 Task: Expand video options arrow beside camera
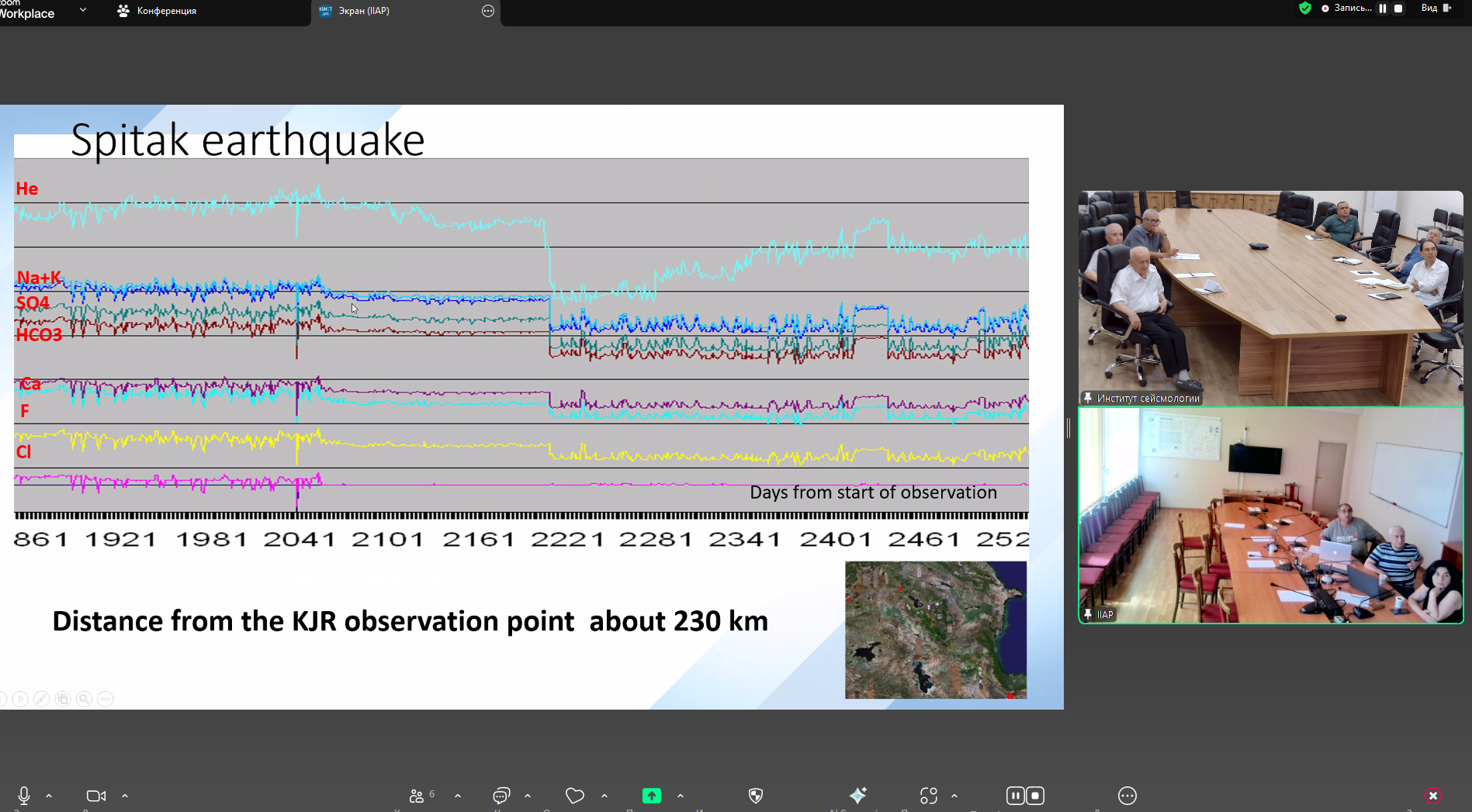[x=125, y=796]
